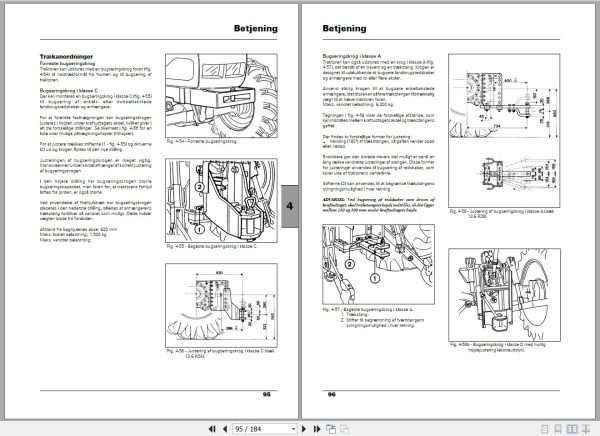Jump to the last page of the document

pyautogui.click(x=317, y=429)
